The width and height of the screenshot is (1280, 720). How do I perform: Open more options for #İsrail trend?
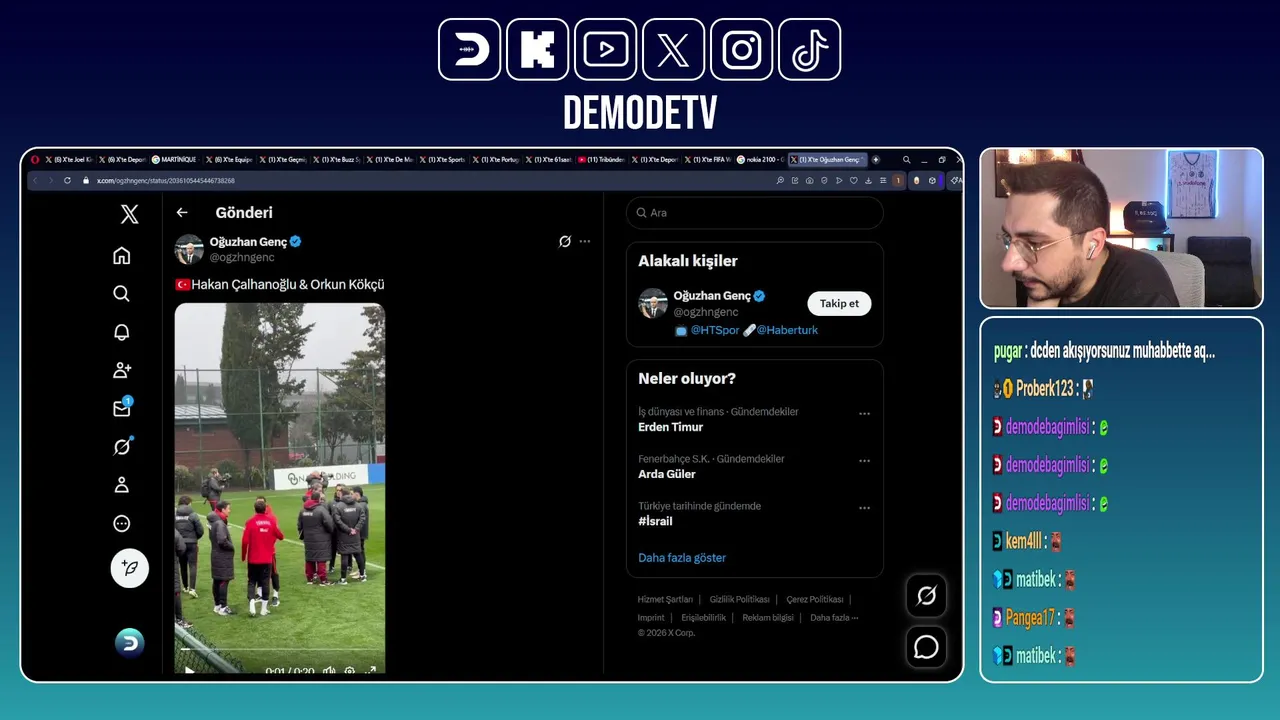864,508
